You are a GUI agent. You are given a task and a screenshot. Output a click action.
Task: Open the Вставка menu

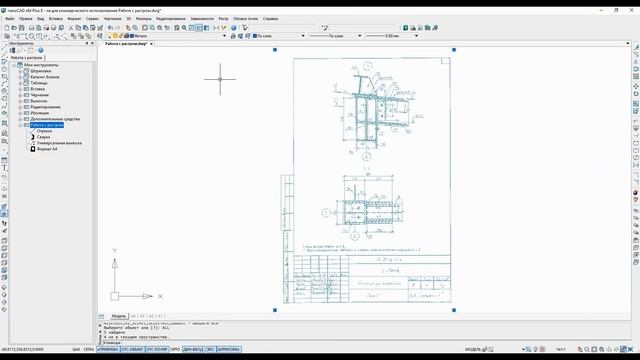click(x=56, y=19)
